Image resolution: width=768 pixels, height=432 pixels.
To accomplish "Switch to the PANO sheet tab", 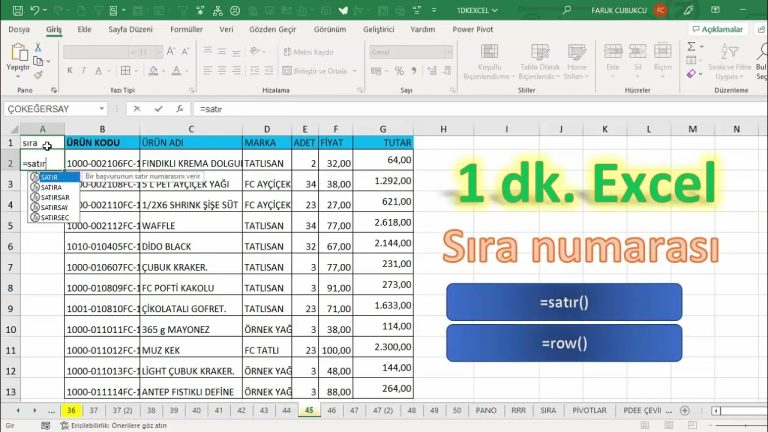I will [x=486, y=410].
